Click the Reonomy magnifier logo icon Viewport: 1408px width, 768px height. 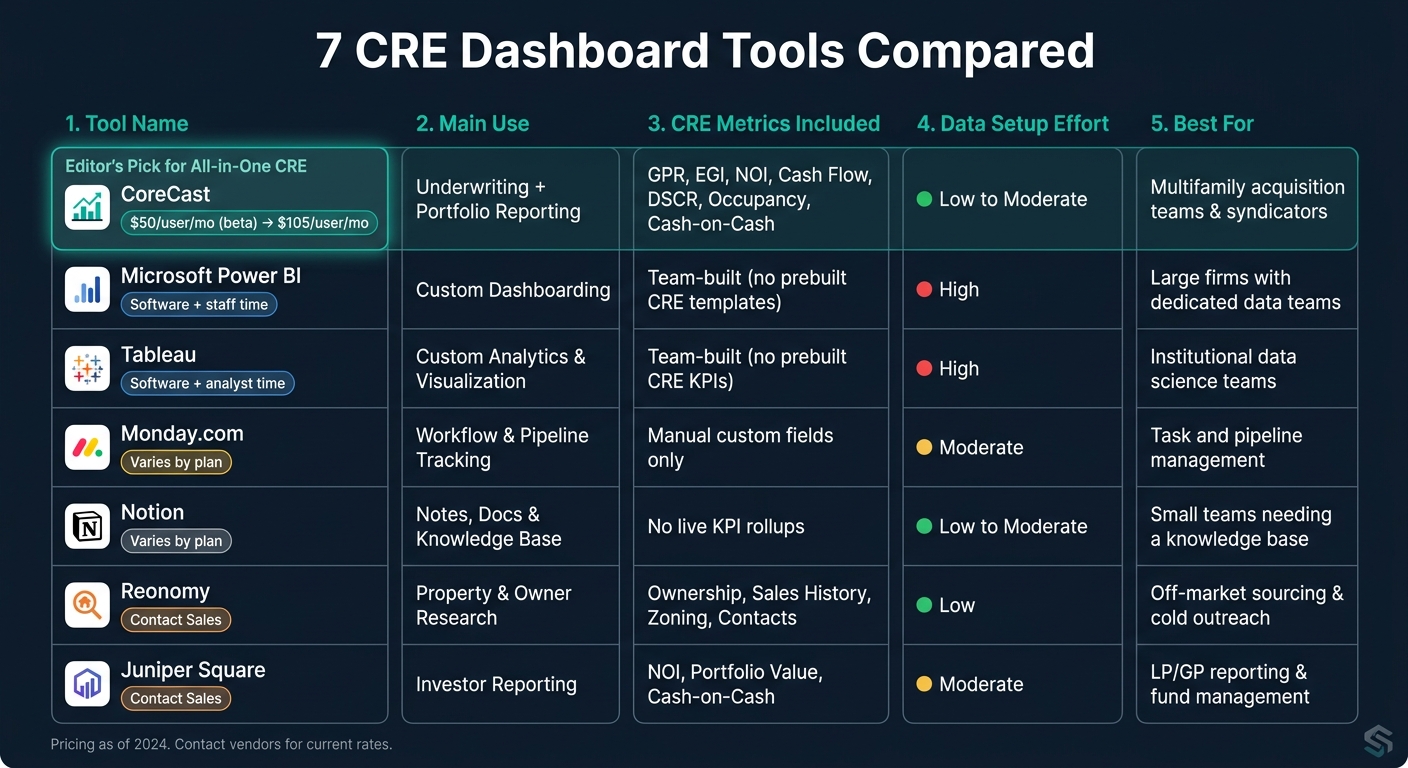point(87,606)
